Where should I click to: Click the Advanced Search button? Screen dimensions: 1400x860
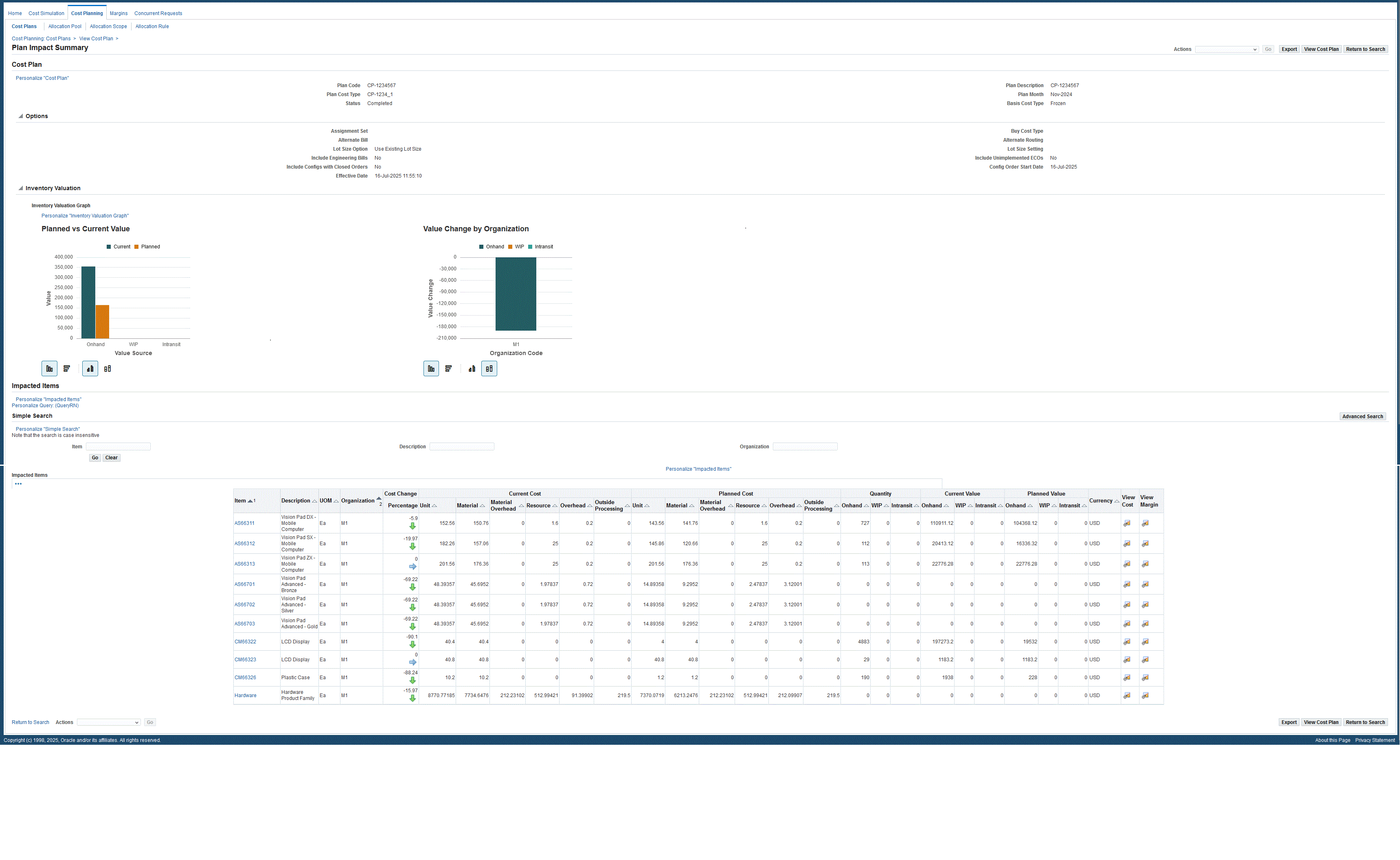[x=1362, y=416]
